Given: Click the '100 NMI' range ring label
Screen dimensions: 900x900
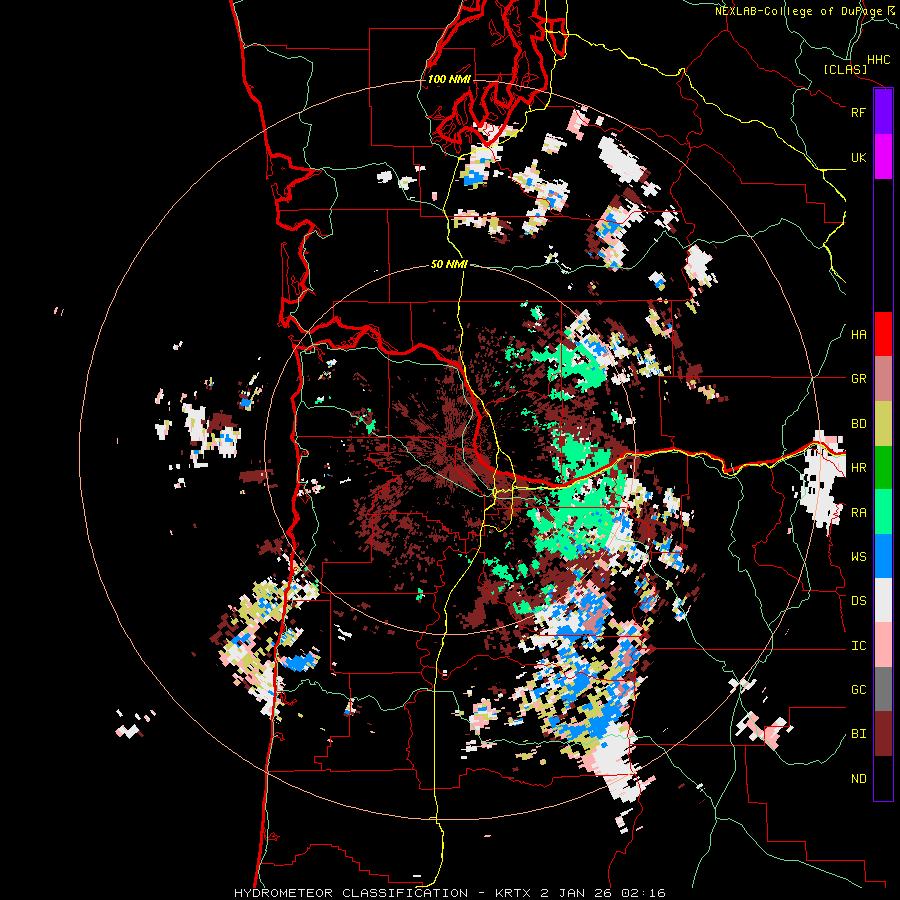Looking at the screenshot, I should [449, 79].
